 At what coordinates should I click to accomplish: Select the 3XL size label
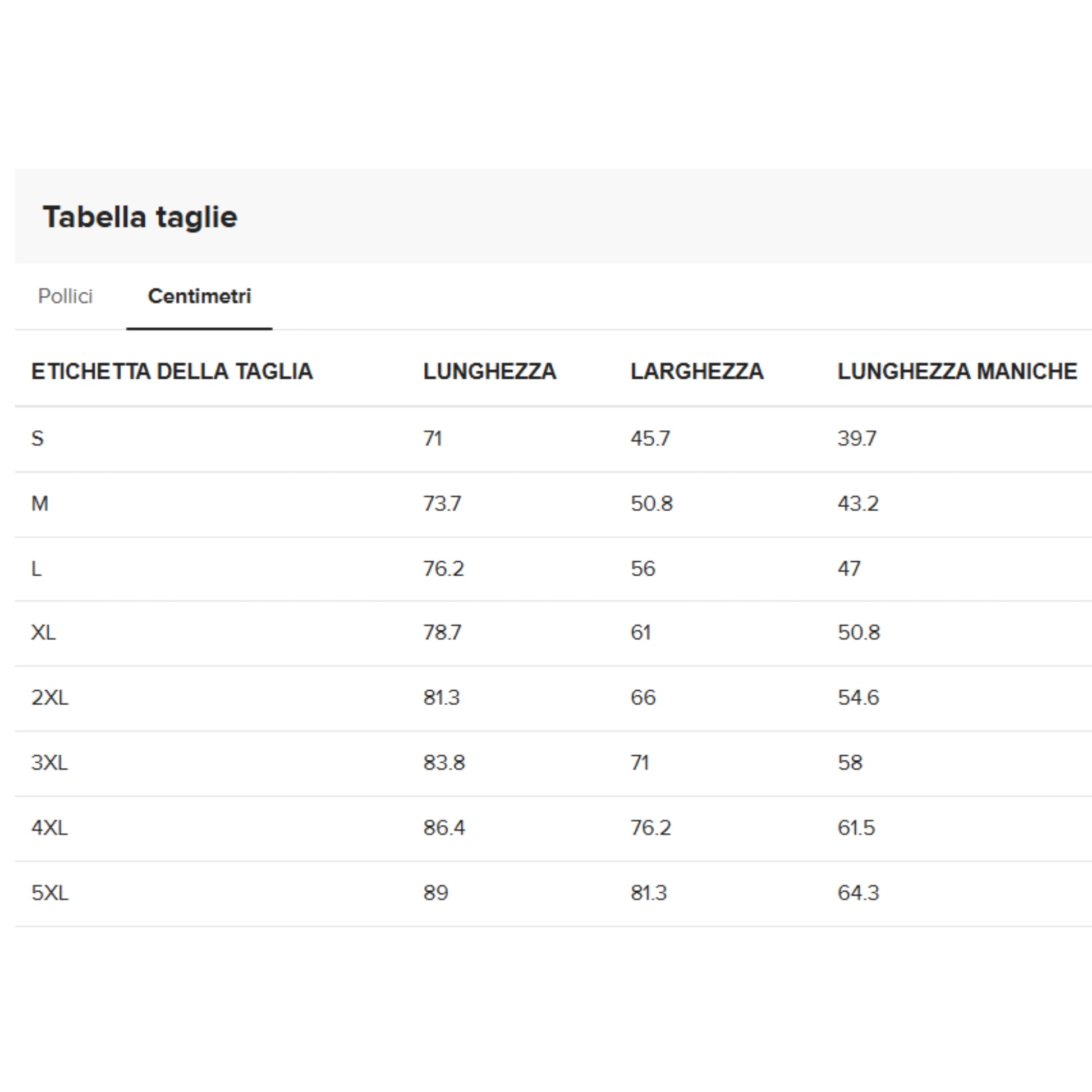click(50, 763)
